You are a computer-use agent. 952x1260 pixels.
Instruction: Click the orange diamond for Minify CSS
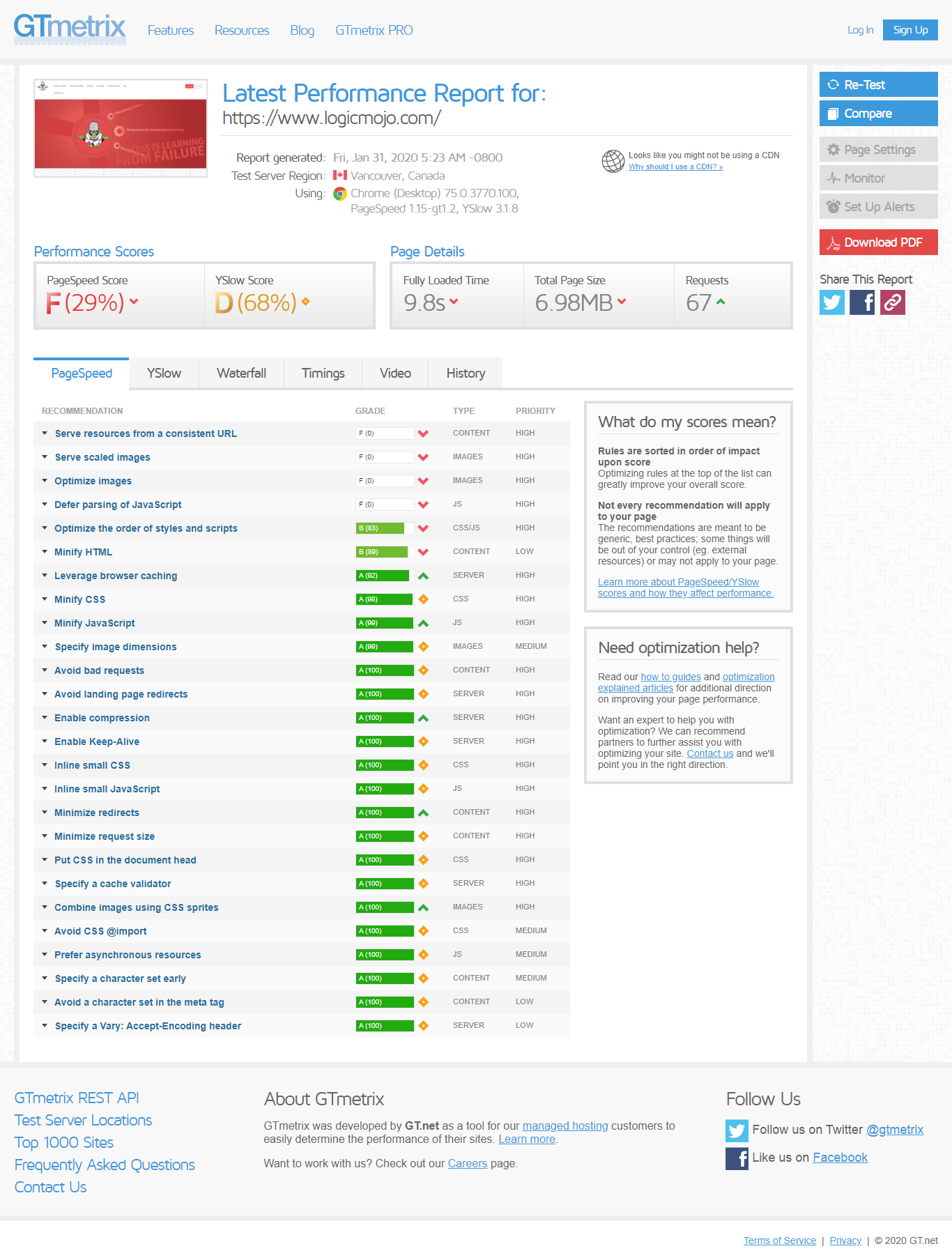423,599
